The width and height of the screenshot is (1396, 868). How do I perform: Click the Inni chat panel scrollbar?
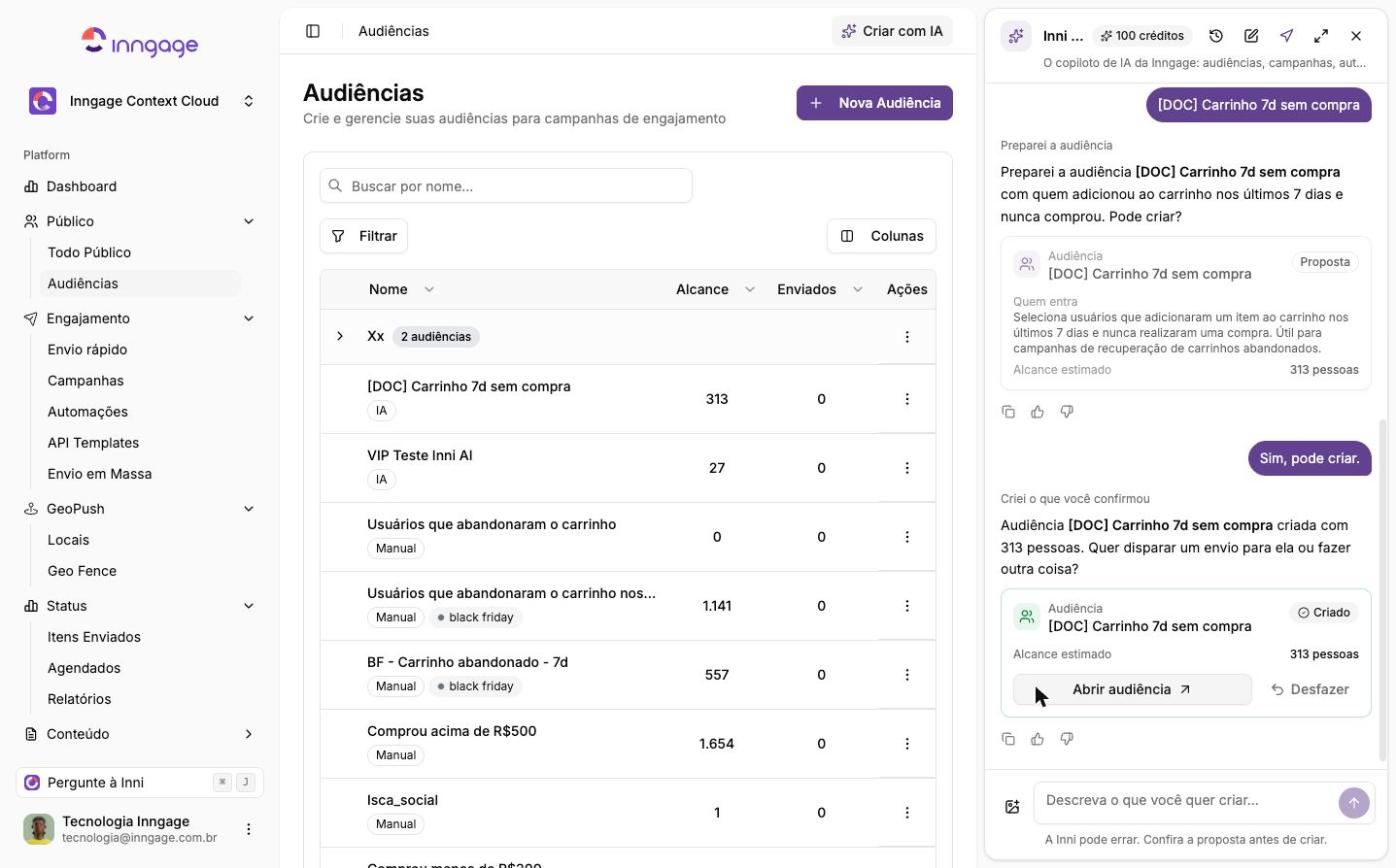(1383, 590)
